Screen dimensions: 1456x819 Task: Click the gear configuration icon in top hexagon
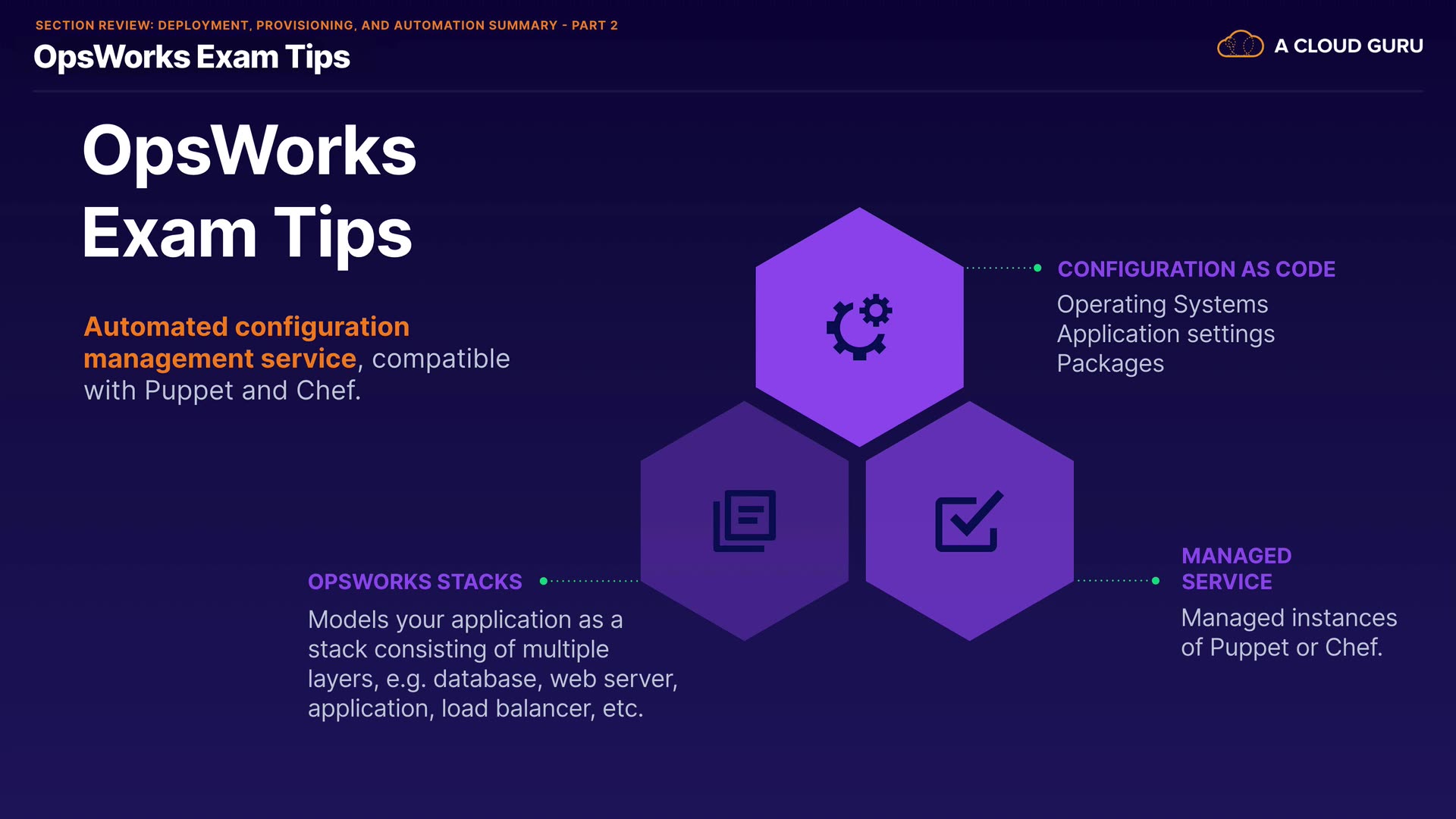(859, 327)
